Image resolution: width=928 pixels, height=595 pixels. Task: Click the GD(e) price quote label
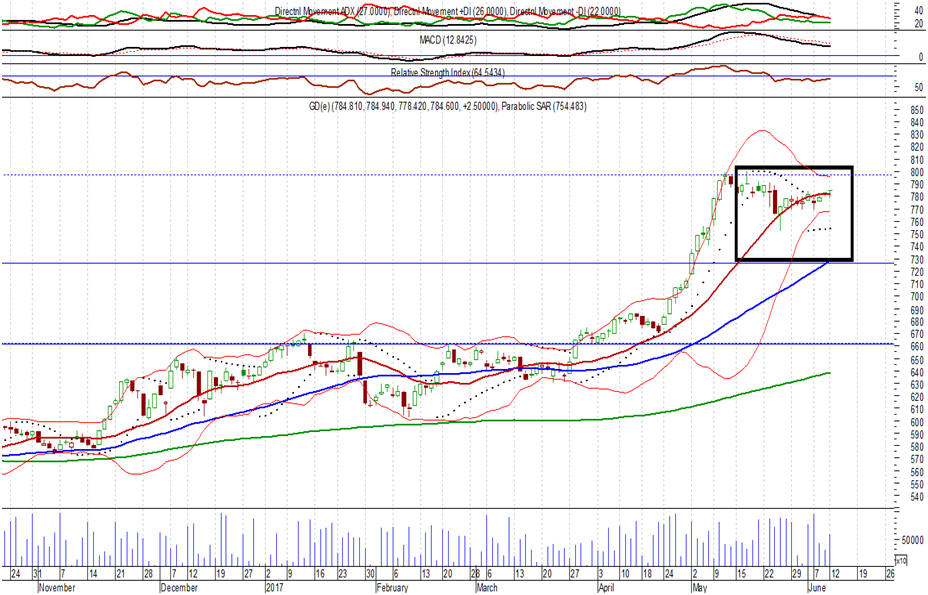tap(404, 107)
